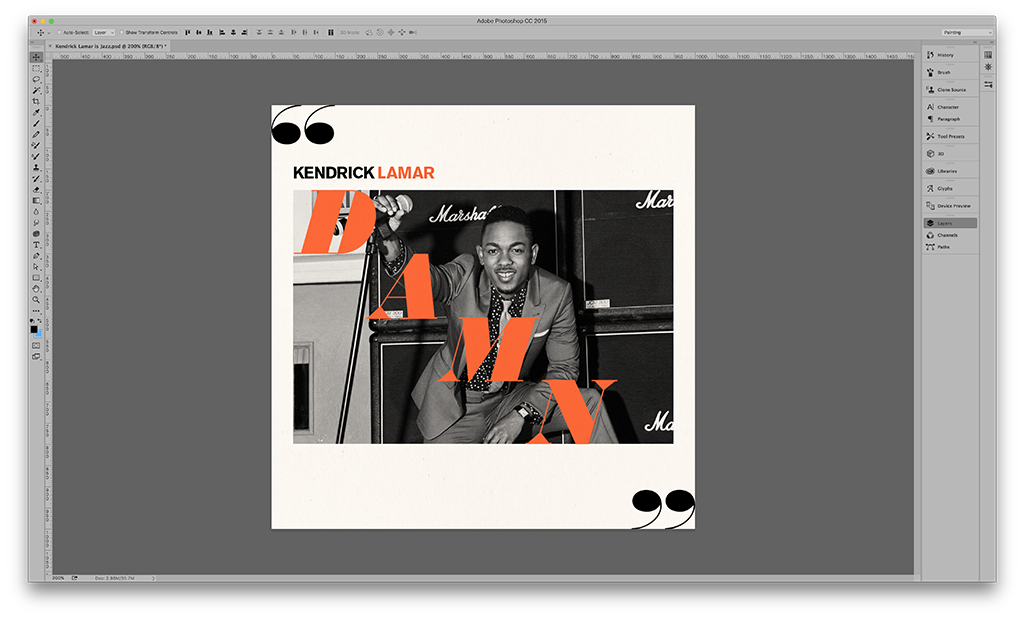Viewport: 1024px width, 620px height.
Task: Close the Kendrick Lamar is Jazz.psd document tab
Action: coord(50,46)
